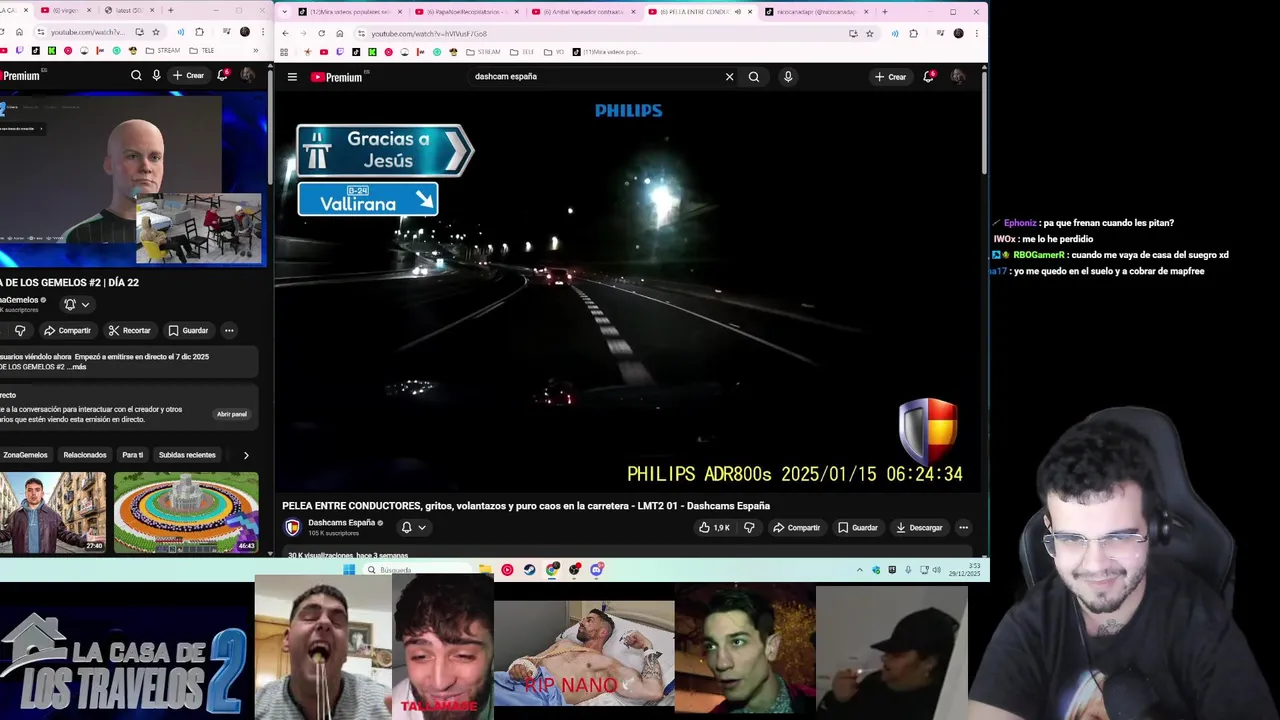
Task: Click 'Abrir panel' chat button
Action: coord(232,414)
